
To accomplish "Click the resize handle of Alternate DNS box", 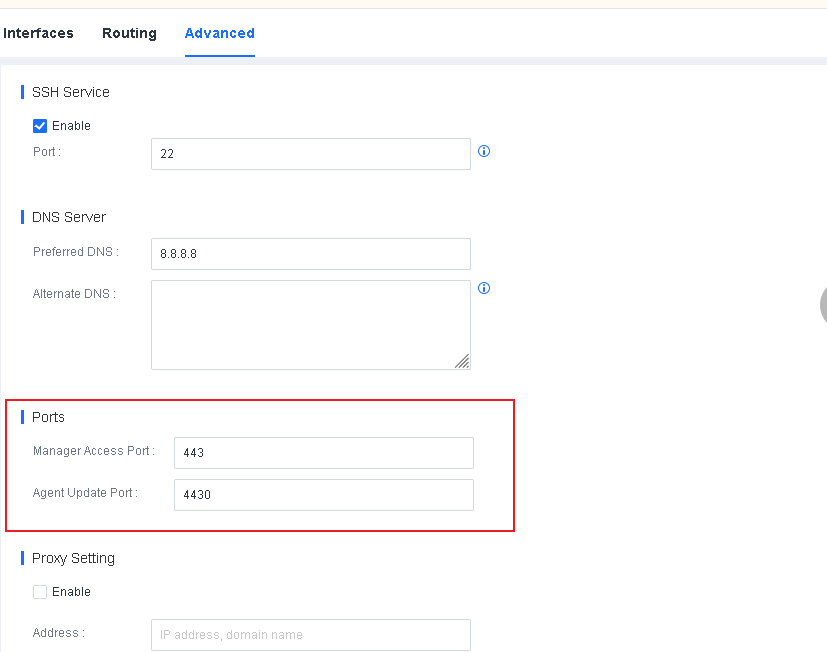I will point(462,361).
